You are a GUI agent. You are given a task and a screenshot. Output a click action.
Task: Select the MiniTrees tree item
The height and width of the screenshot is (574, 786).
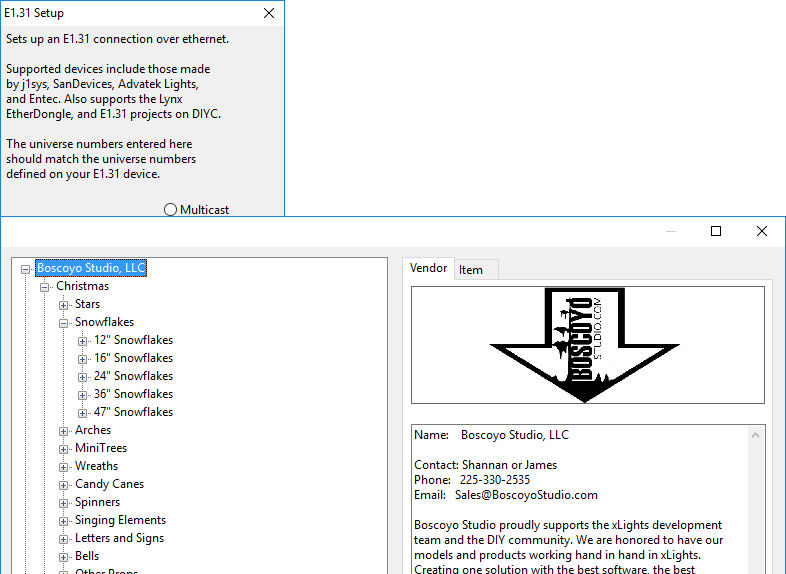click(101, 448)
